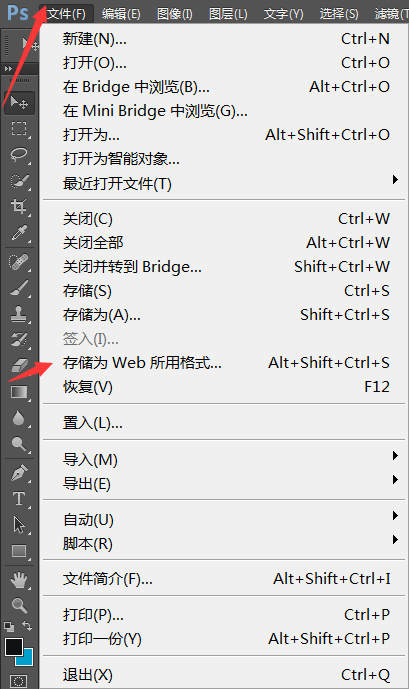Select the Hand tool
The image size is (409, 689).
(x=18, y=580)
